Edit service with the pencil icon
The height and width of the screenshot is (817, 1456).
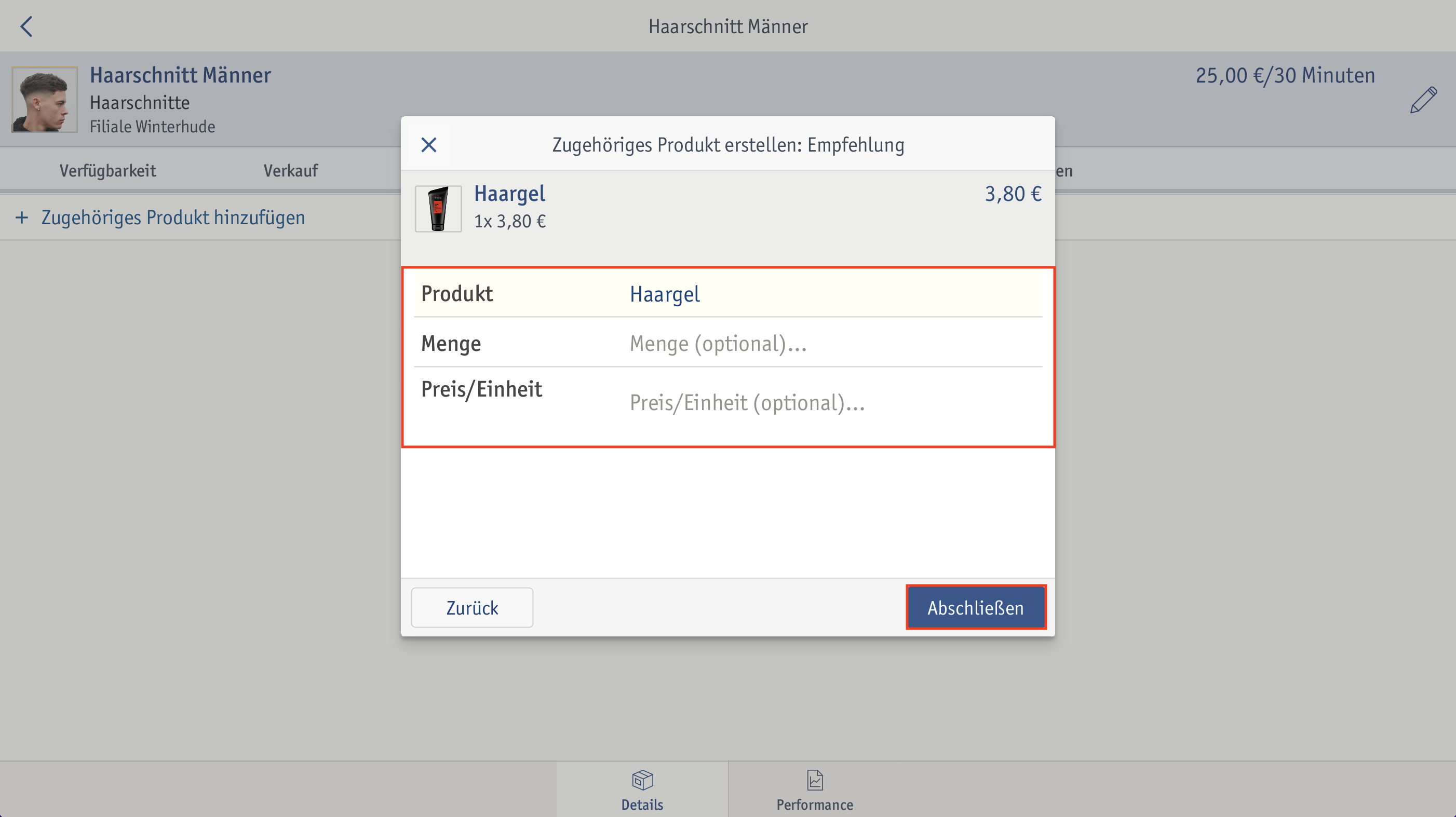1423,100
